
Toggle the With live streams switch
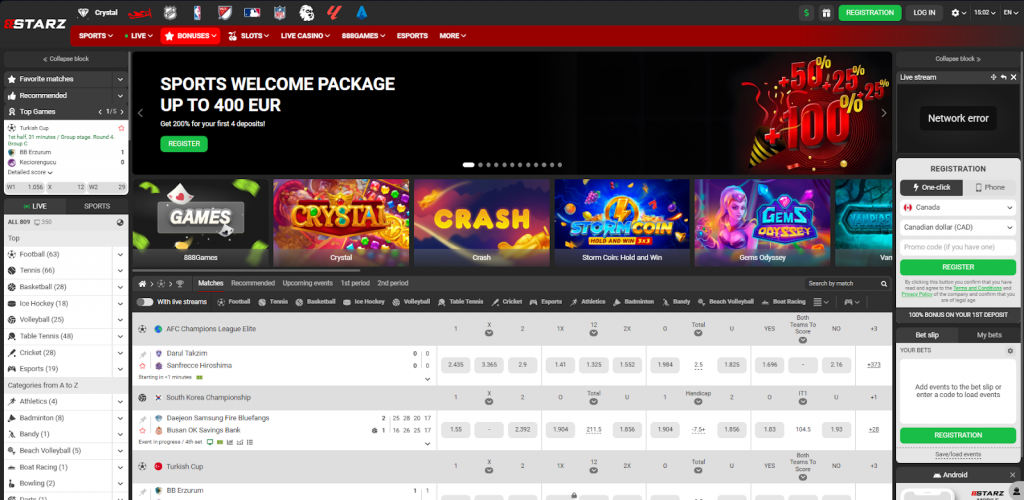pos(145,302)
